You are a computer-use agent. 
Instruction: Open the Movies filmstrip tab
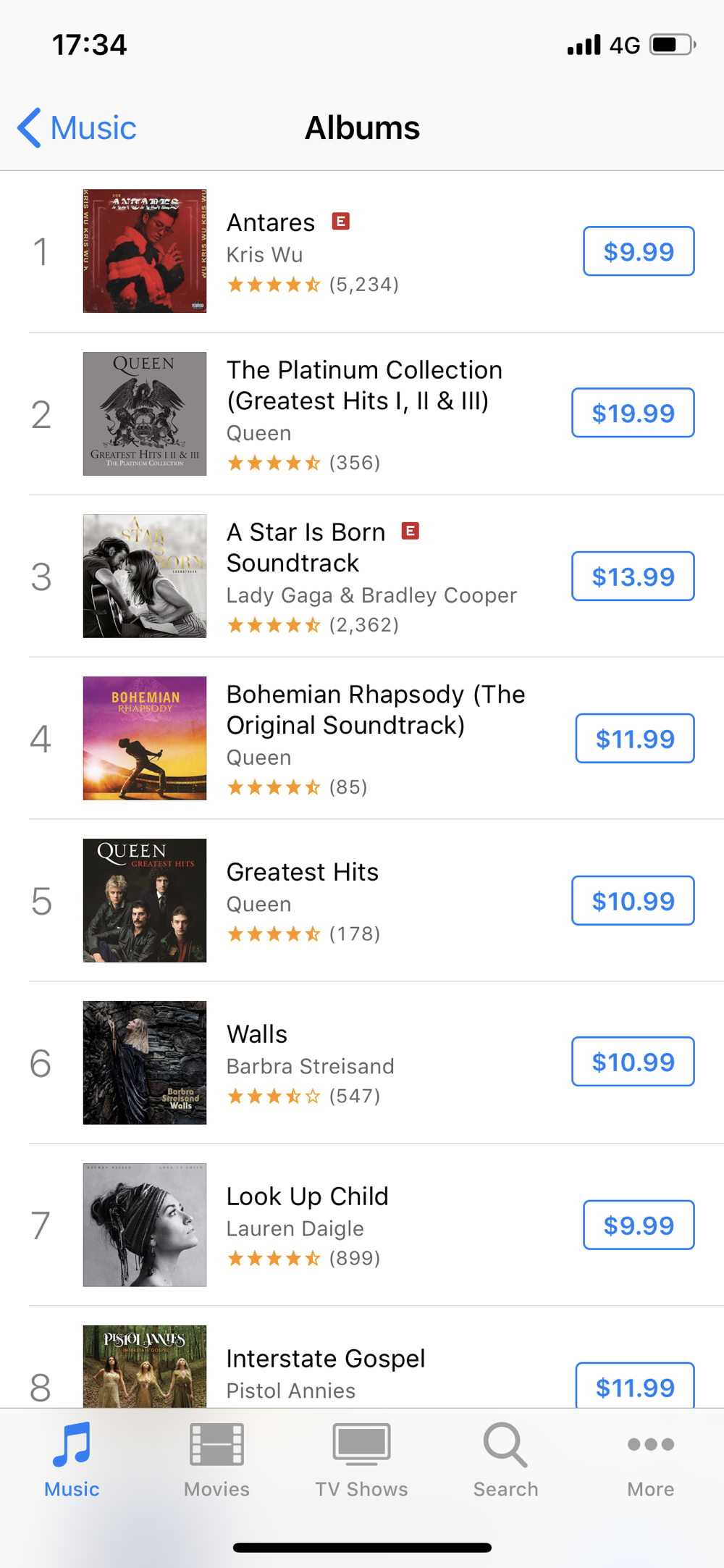(216, 1445)
